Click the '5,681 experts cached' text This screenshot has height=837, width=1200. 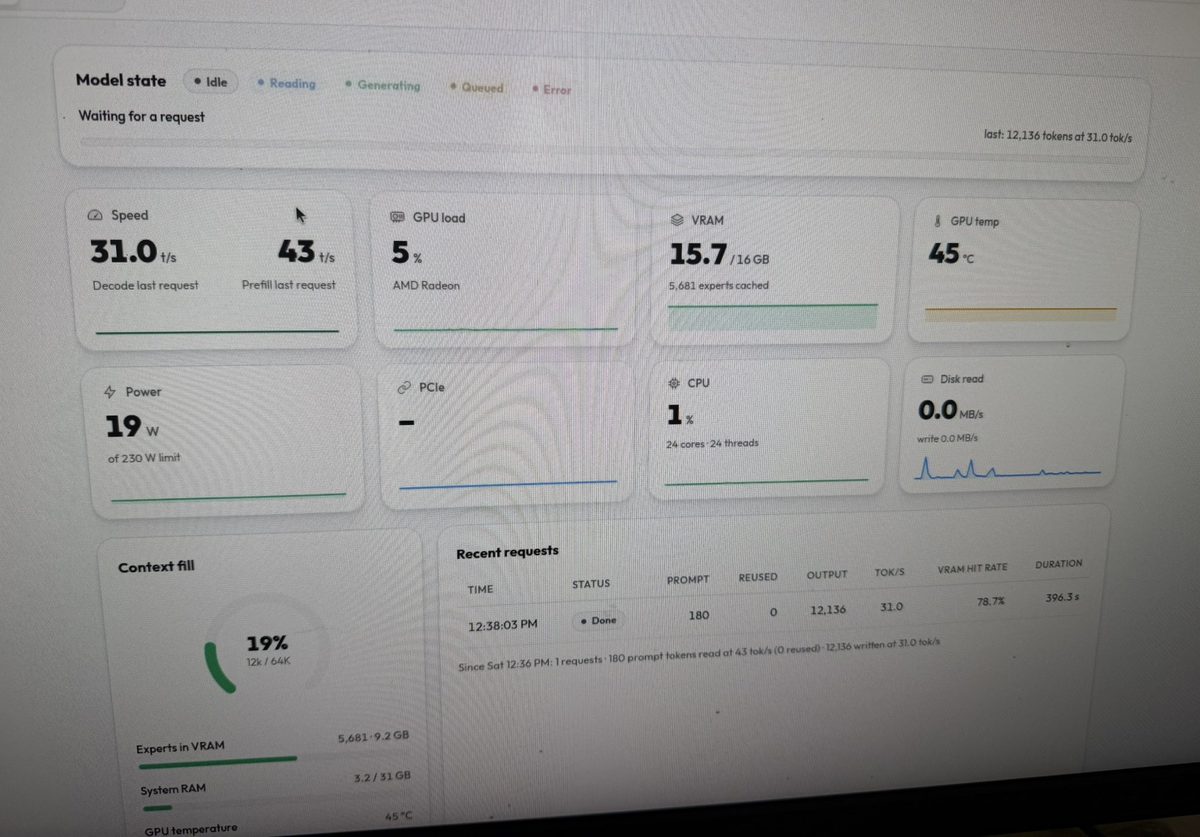(720, 286)
